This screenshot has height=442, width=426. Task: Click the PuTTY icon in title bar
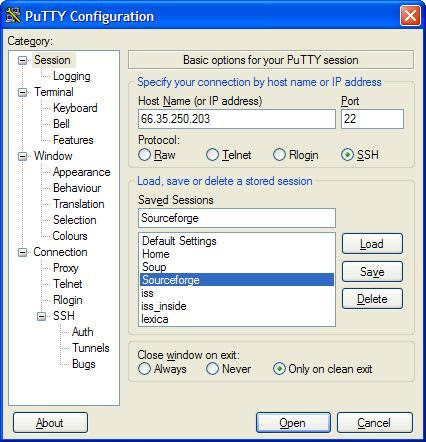[13, 15]
